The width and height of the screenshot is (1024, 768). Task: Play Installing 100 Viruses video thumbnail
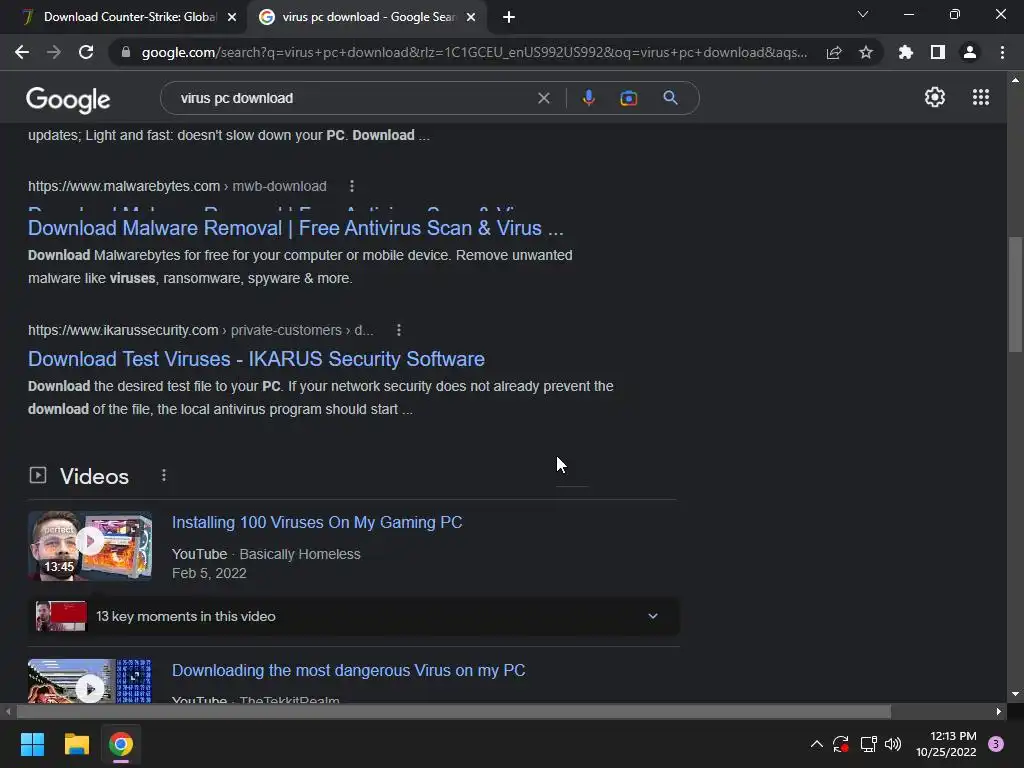point(90,546)
